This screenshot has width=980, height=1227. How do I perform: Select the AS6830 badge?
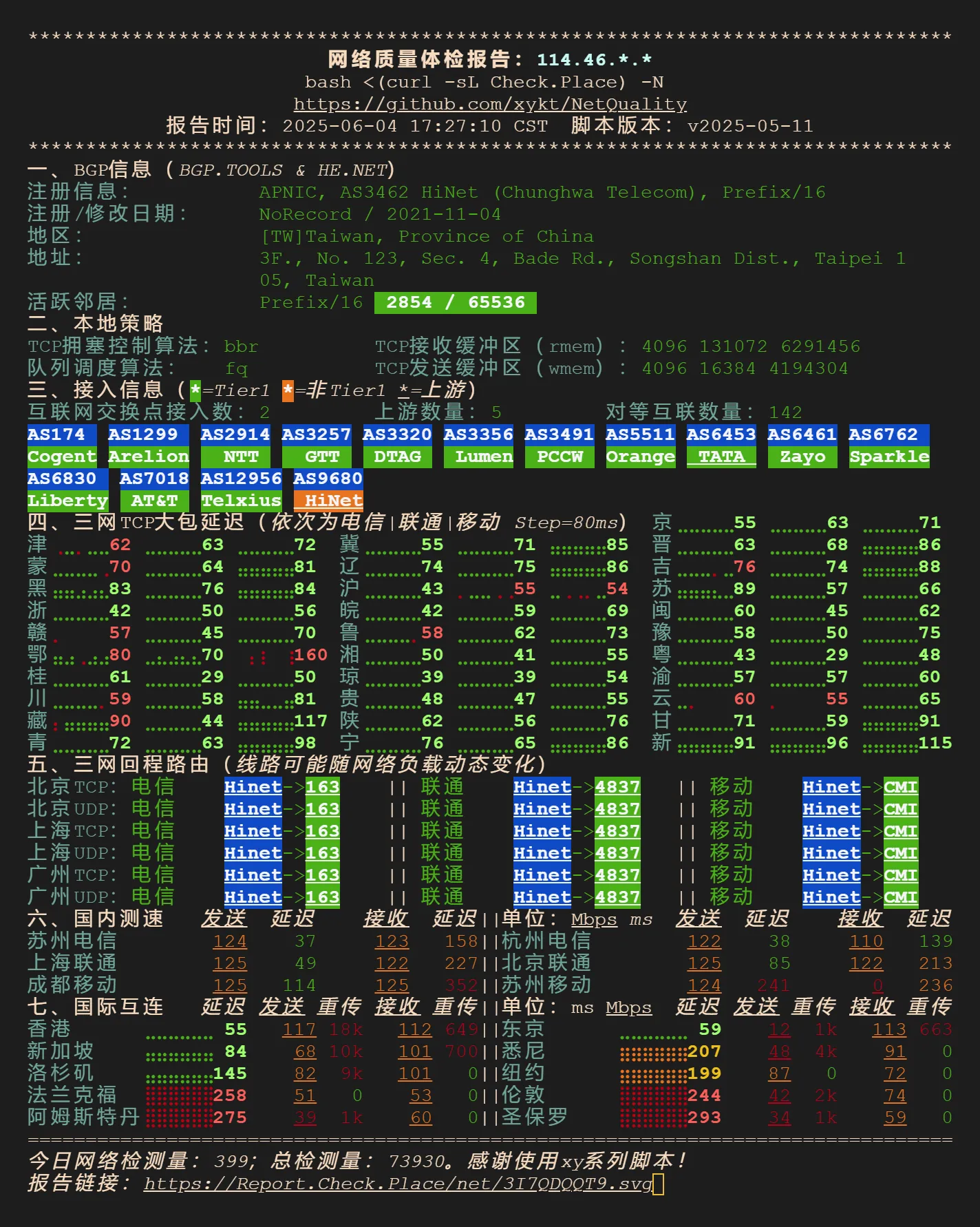[67, 479]
